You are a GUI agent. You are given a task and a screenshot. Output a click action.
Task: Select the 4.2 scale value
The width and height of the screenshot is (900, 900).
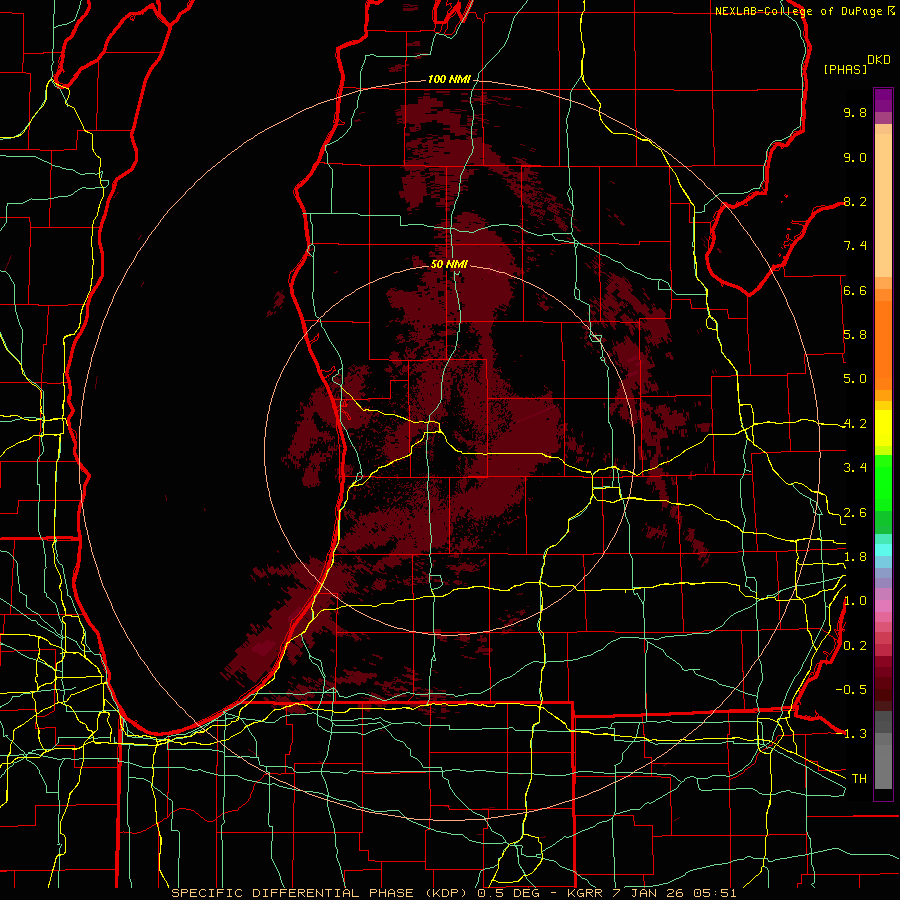tap(855, 424)
